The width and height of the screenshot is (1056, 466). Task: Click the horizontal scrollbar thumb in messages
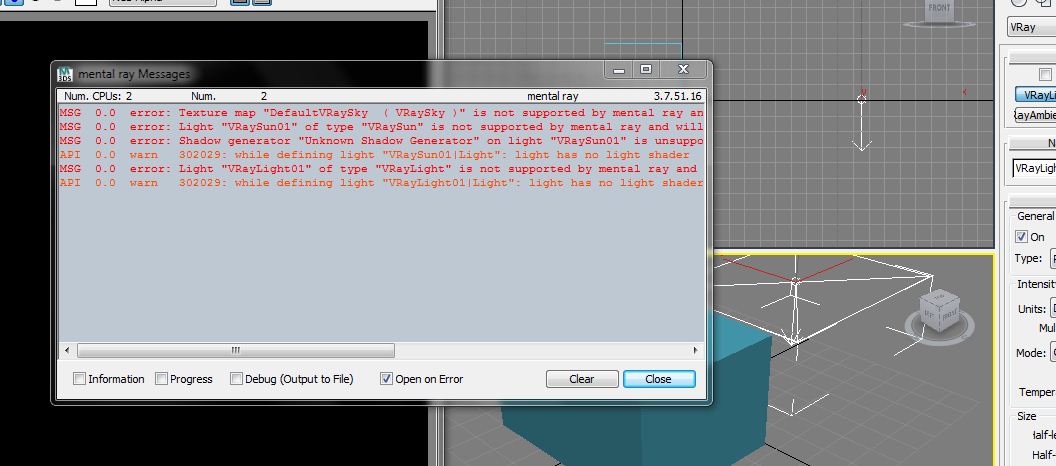[236, 350]
